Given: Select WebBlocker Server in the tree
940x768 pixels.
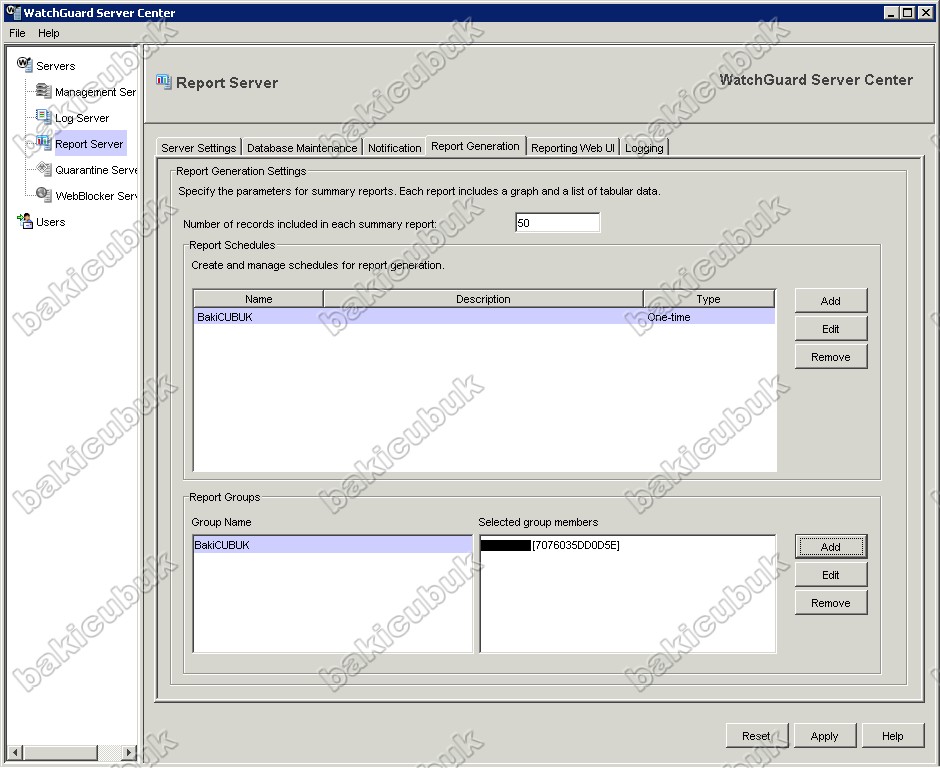Looking at the screenshot, I should [x=96, y=196].
